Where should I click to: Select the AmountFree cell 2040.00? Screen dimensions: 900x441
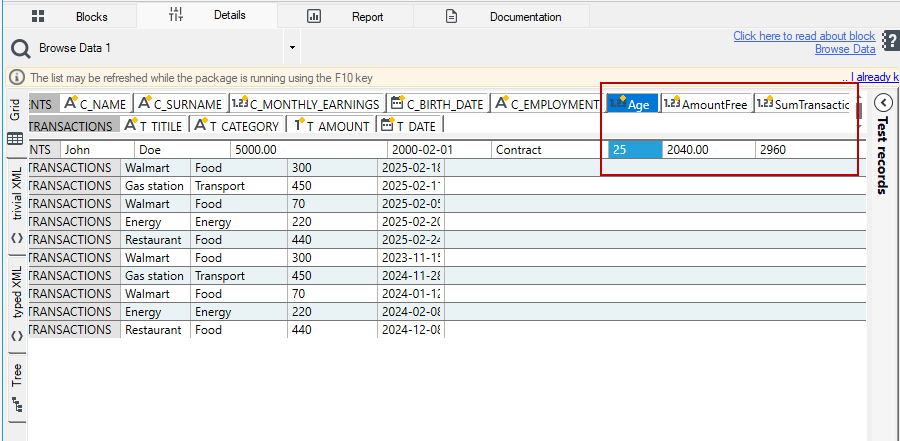tap(708, 150)
